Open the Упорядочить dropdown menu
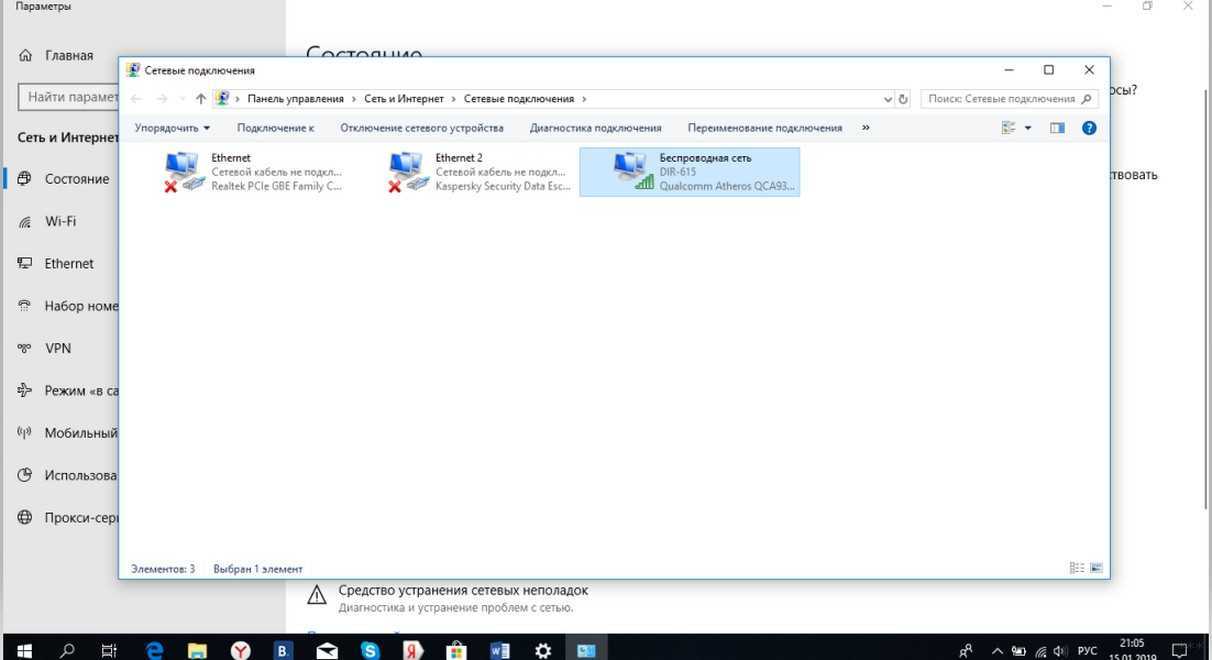Viewport: 1212px width, 660px height. [172, 128]
